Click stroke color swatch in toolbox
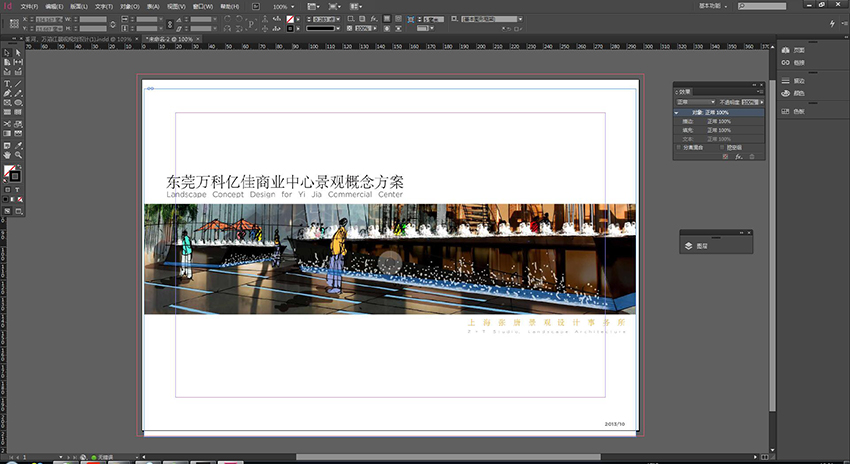Viewport: 850px width, 464px height. click(15, 176)
